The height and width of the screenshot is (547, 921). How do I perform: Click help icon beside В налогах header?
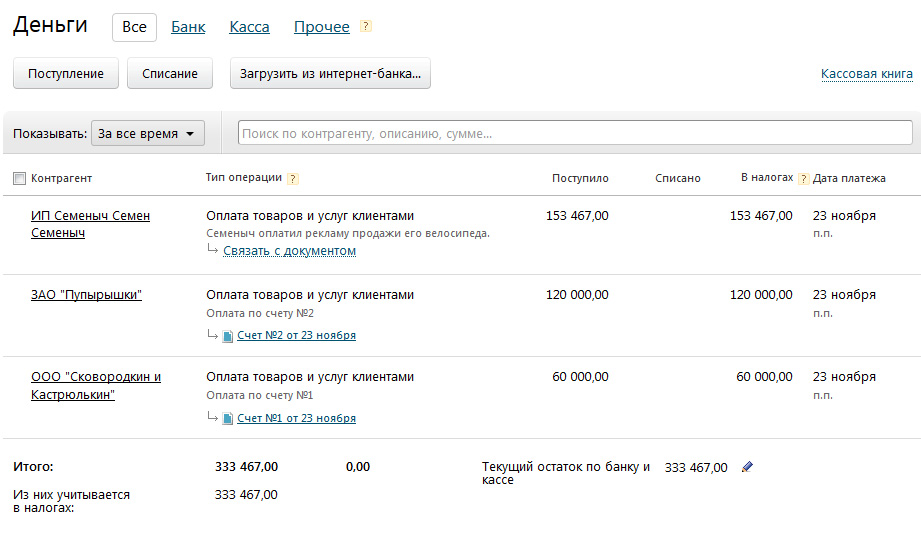coord(803,179)
